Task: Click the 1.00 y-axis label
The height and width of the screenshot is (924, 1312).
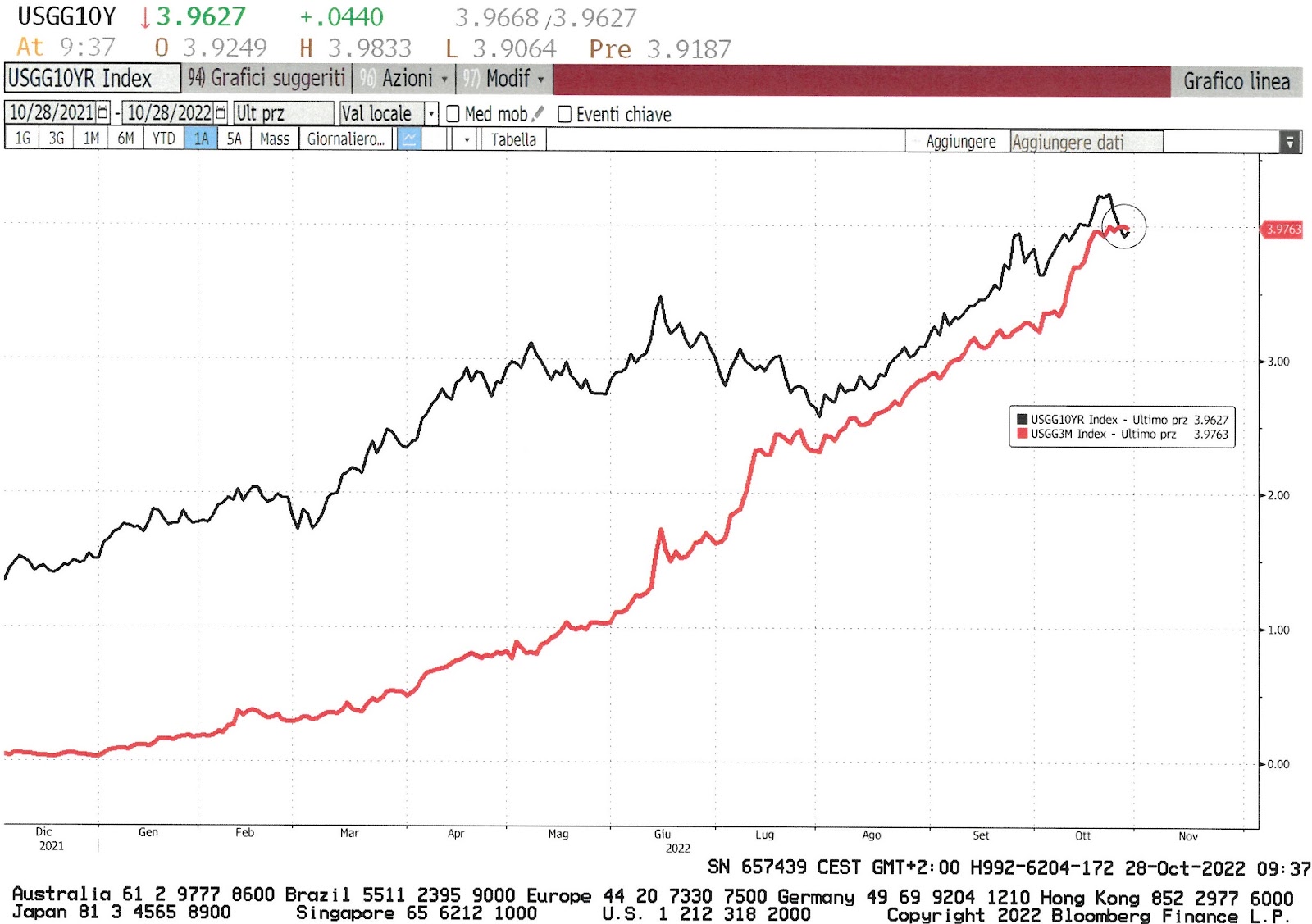Action: point(1278,630)
